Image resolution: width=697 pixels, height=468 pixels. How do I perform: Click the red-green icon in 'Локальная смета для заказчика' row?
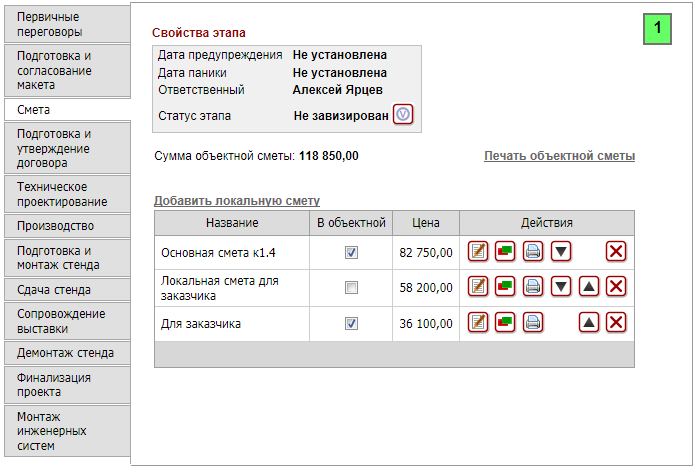pos(505,287)
